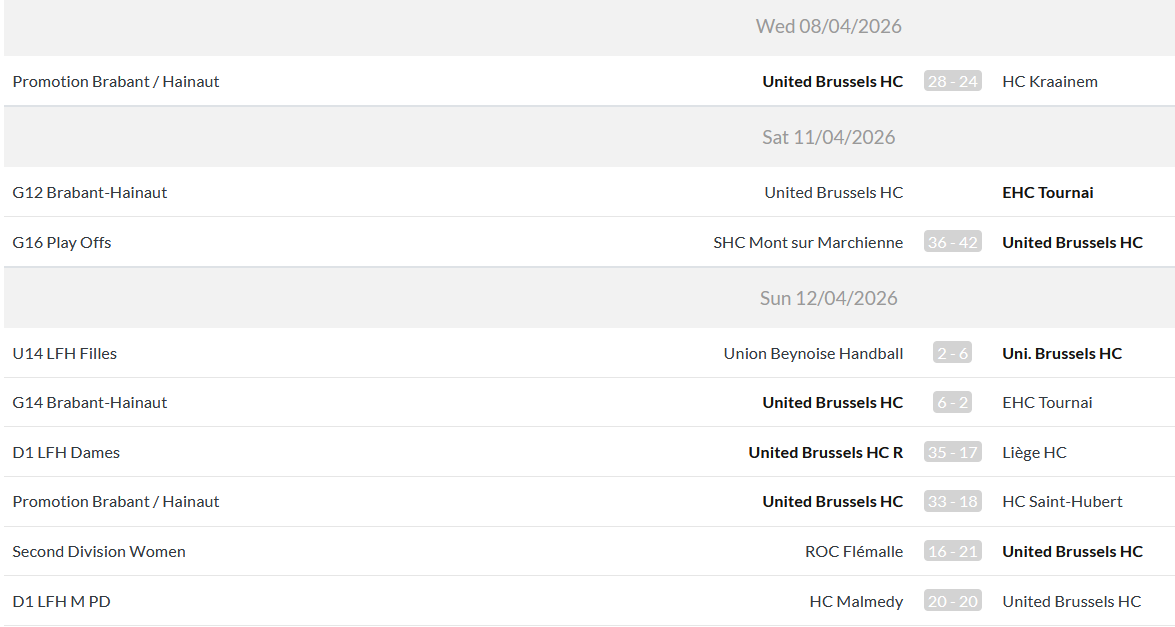Open the 20 - 20 draw score

pyautogui.click(x=952, y=601)
